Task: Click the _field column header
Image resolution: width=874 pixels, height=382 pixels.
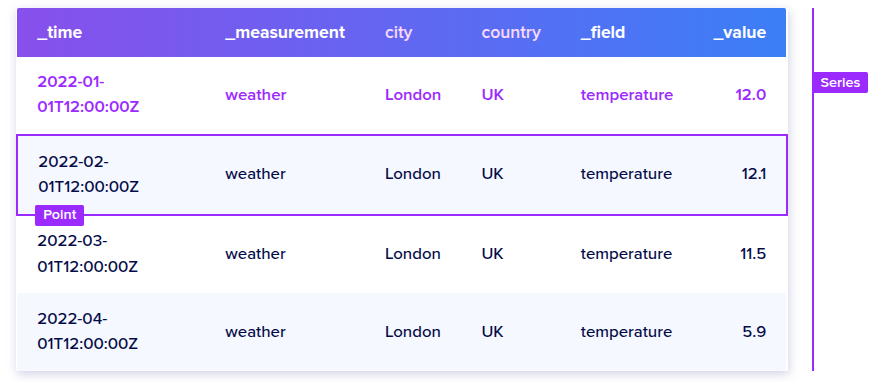Action: tap(603, 32)
